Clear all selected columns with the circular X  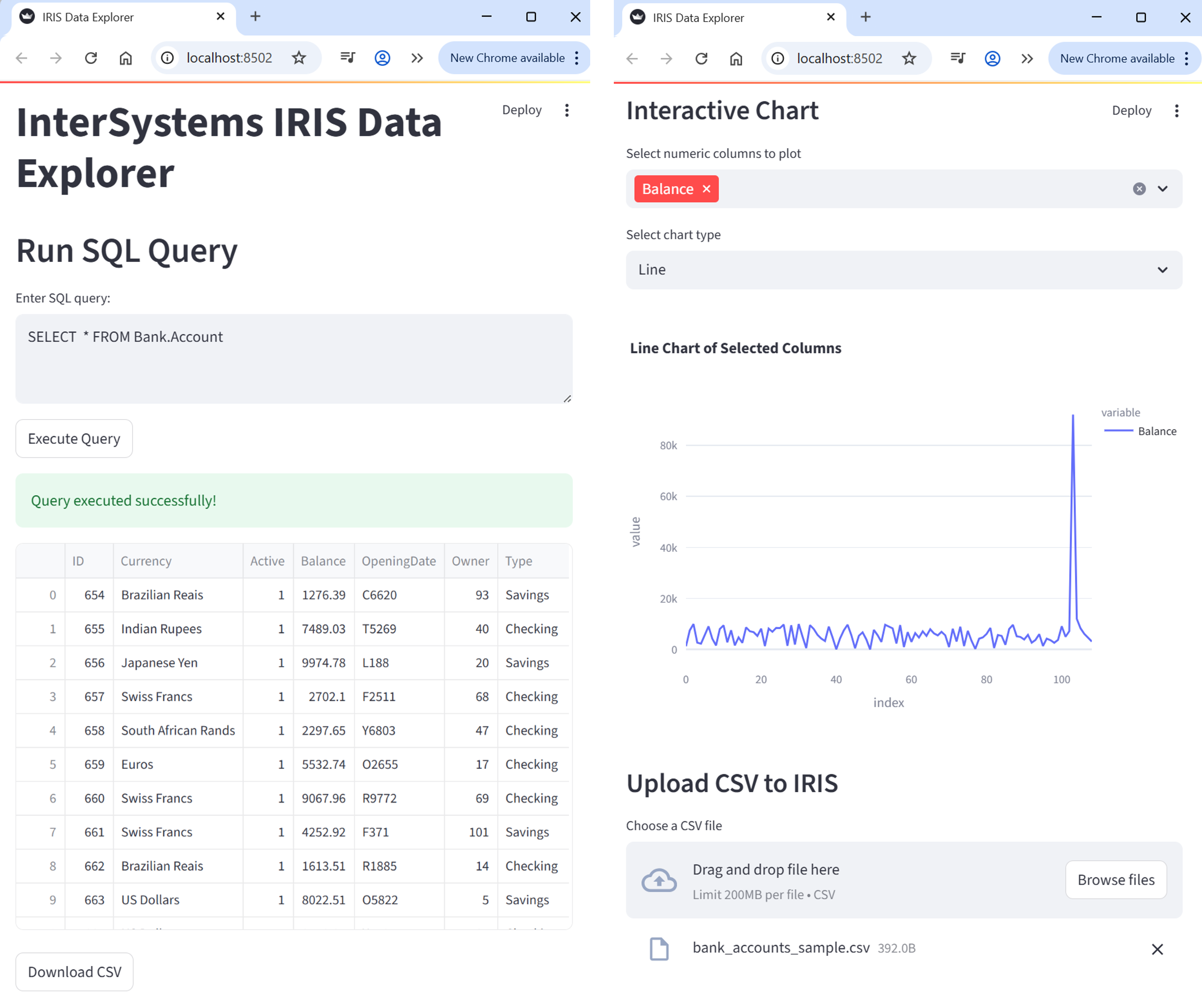pyautogui.click(x=1140, y=189)
